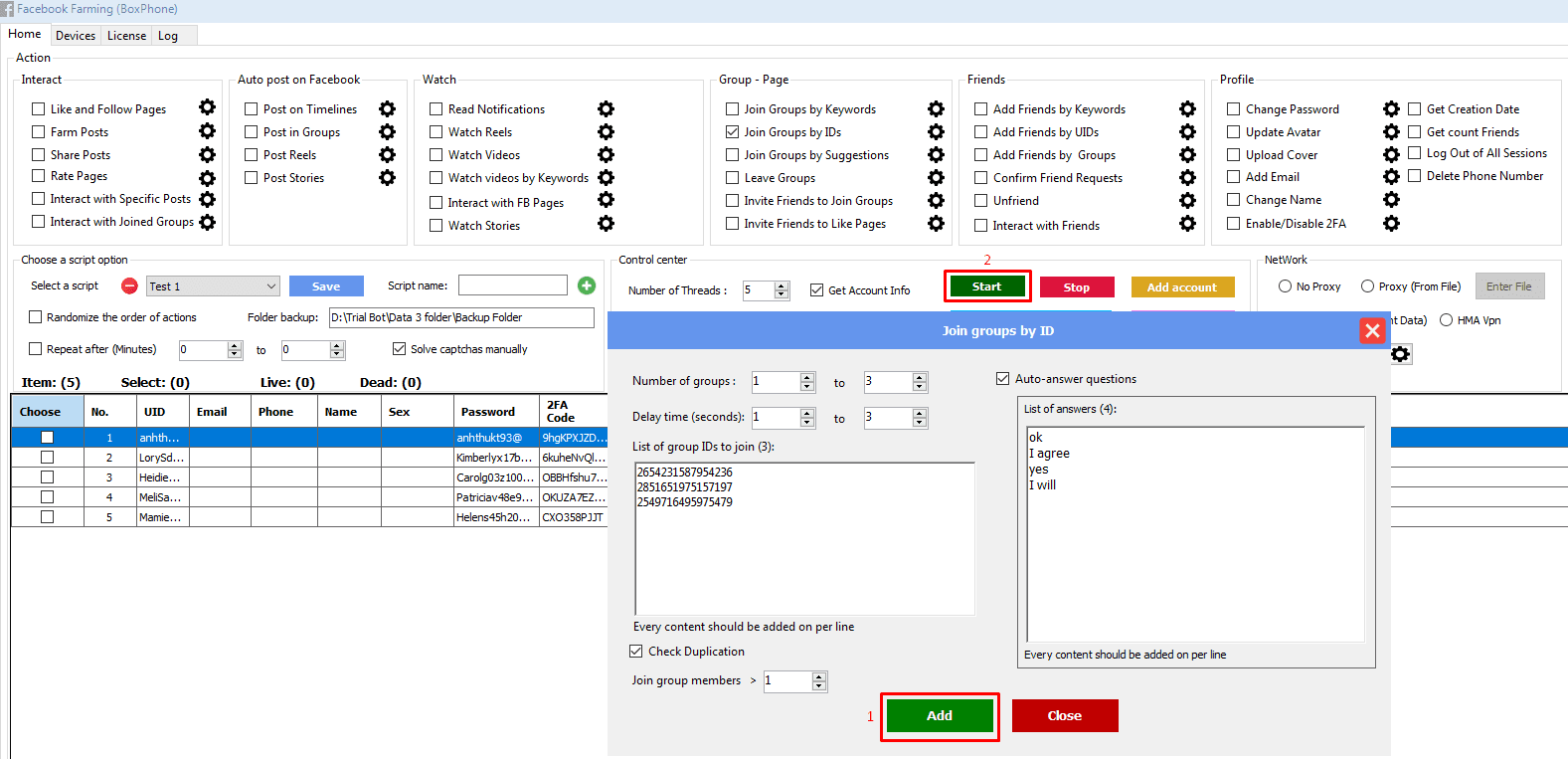Increase minimum Number of groups value

807,376
